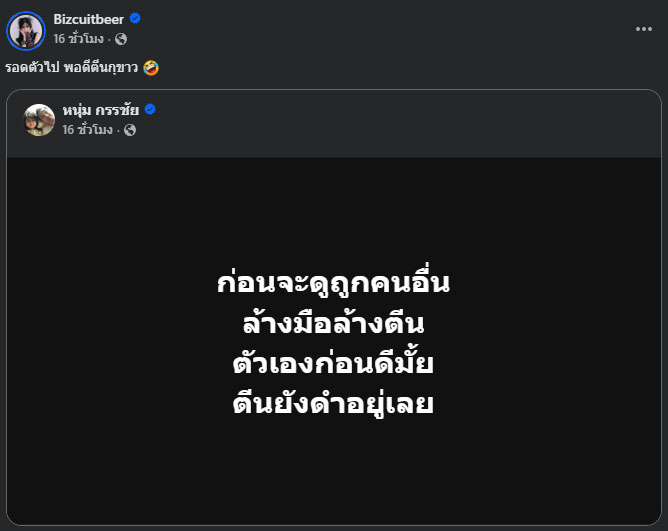The image size is (668, 531).
Task: Click the public globe icon under Bizcuitbeer
Action: click(x=121, y=39)
